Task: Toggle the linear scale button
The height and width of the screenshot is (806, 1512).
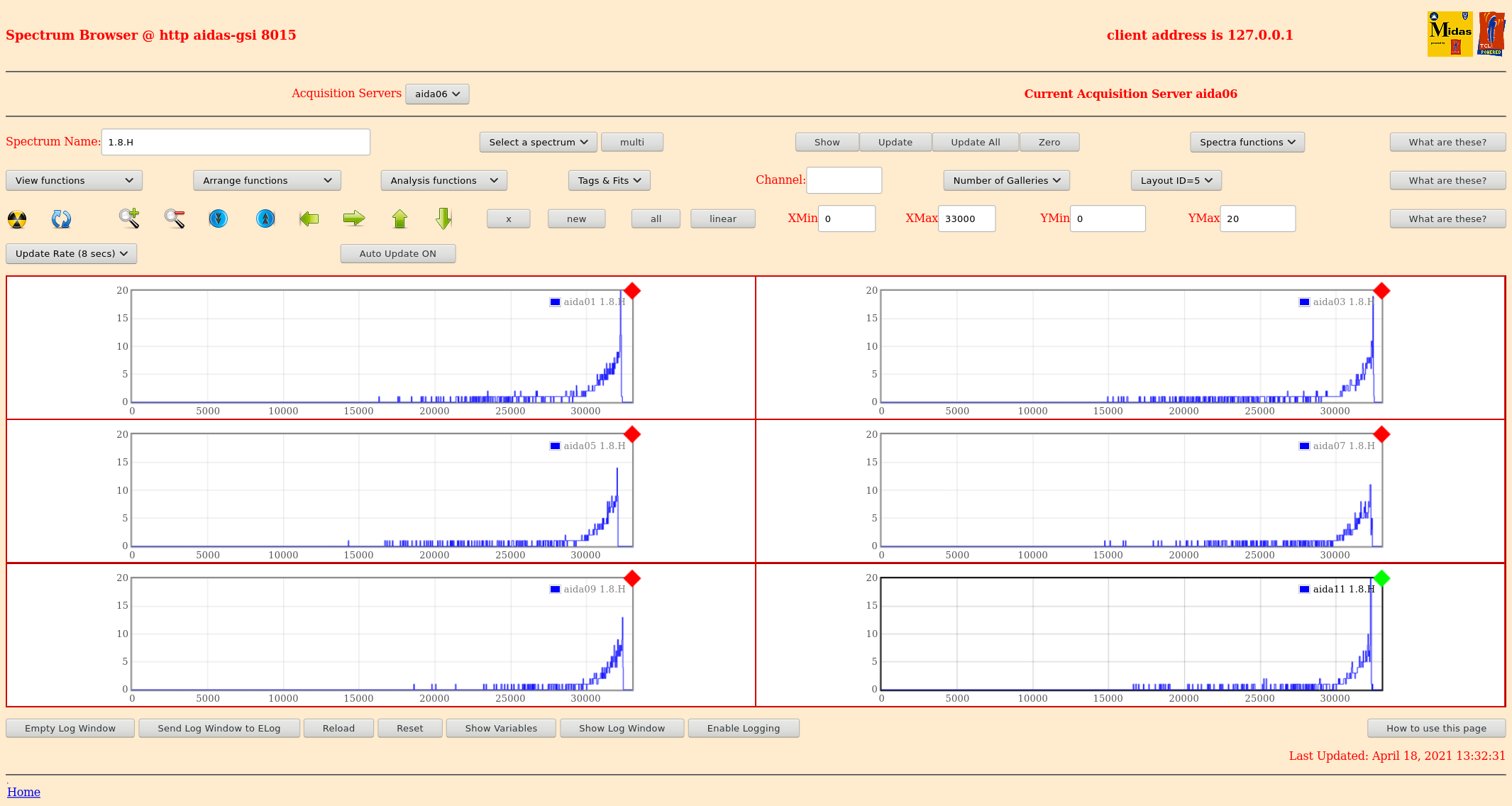Action: coord(722,219)
